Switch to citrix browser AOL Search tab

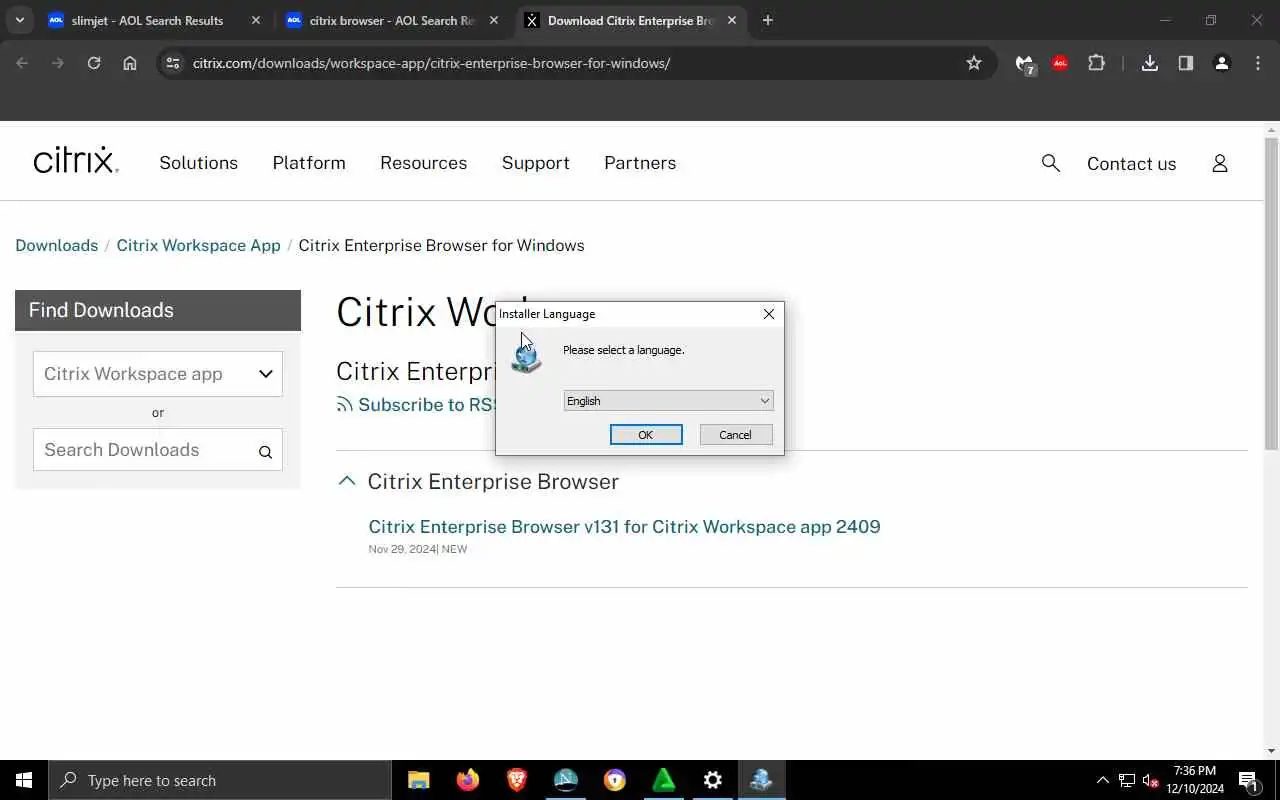(x=391, y=20)
